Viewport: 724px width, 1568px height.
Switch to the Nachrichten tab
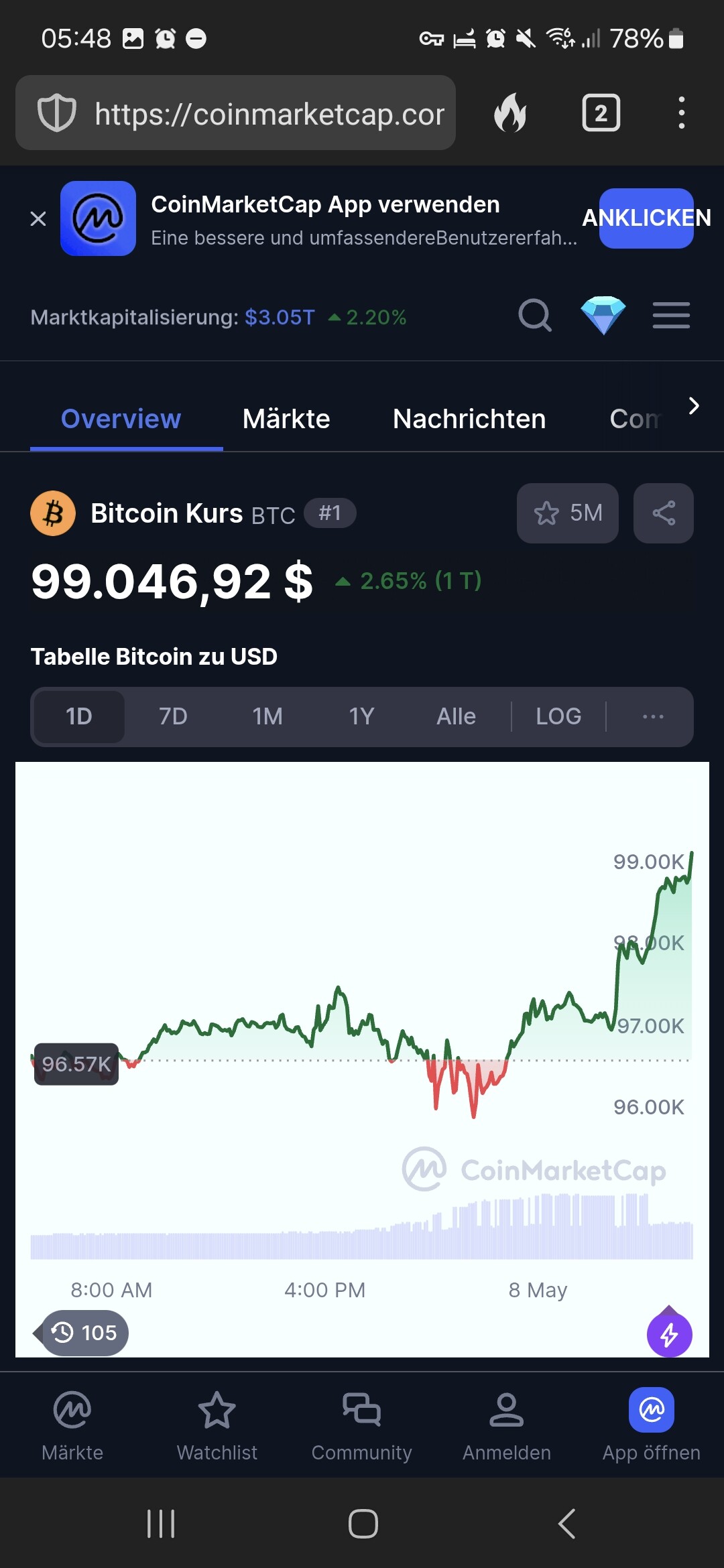pyautogui.click(x=469, y=419)
